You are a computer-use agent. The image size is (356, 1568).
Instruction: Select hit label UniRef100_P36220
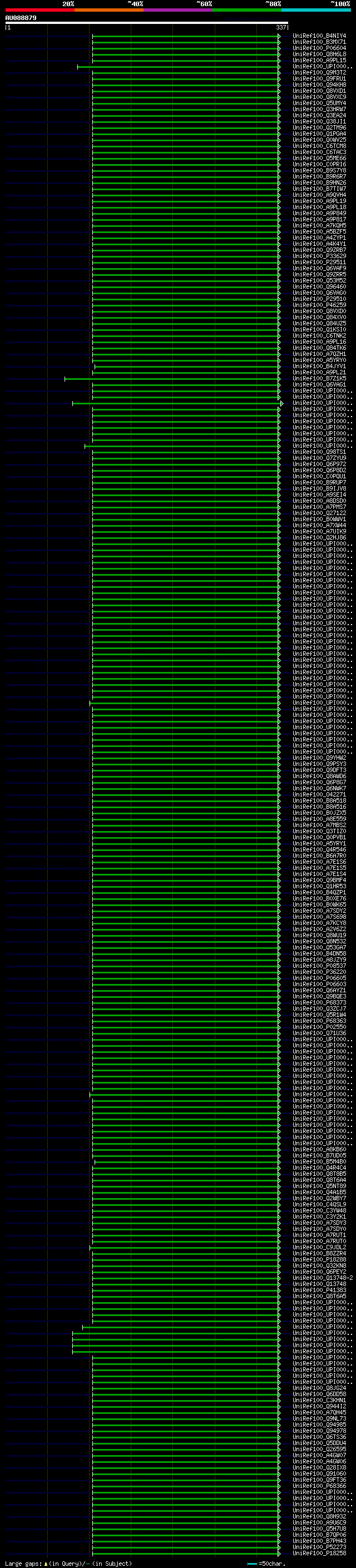pyautogui.click(x=319, y=972)
